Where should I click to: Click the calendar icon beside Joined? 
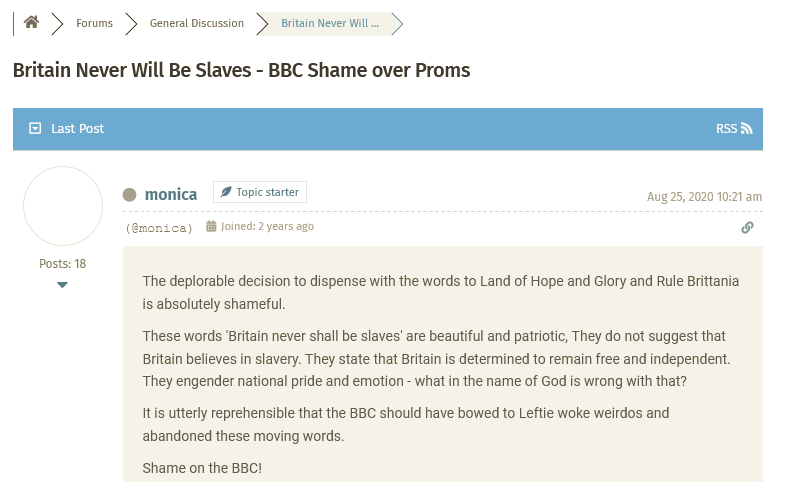[x=212, y=227]
